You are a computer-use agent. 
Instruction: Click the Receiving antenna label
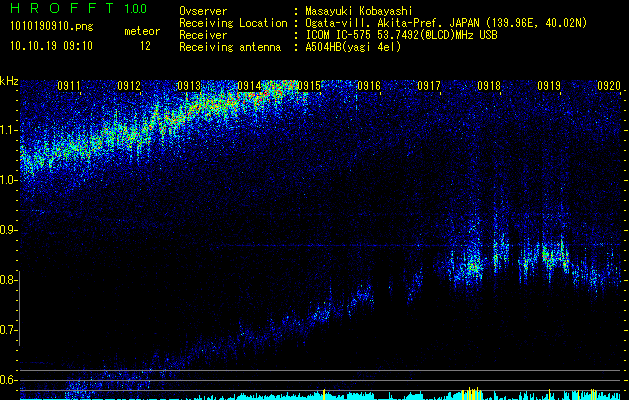(230, 47)
